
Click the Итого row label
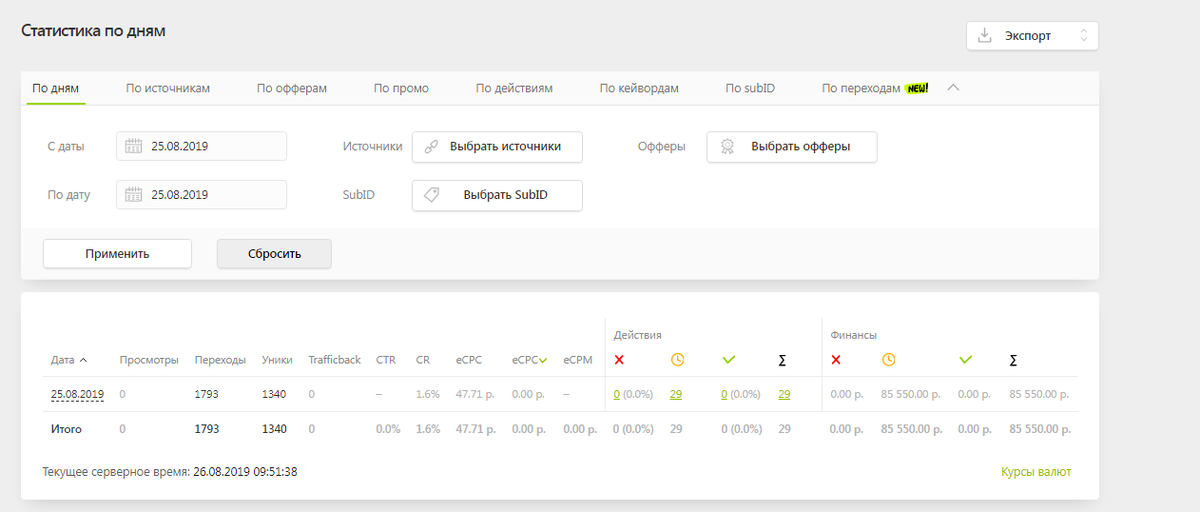click(66, 429)
